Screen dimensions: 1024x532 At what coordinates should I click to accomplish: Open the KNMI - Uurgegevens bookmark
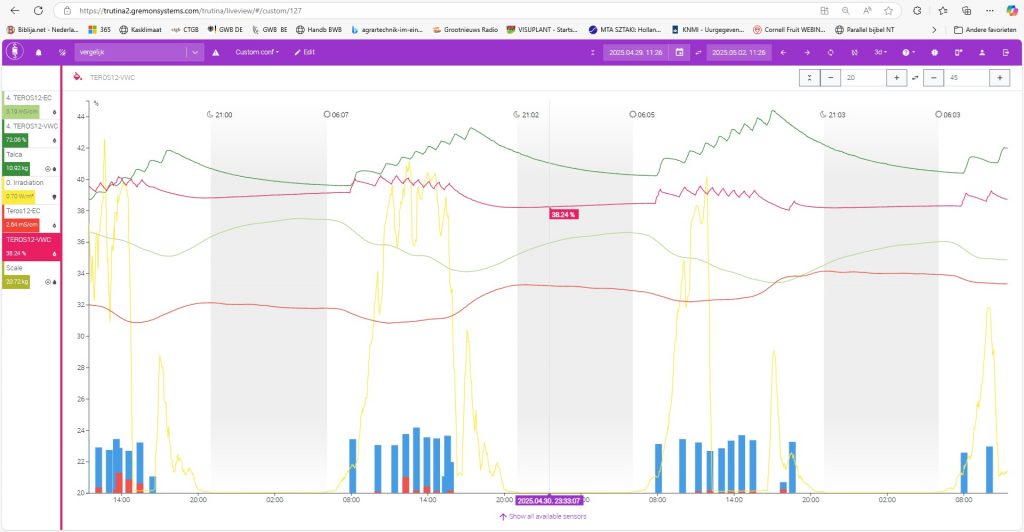709,30
